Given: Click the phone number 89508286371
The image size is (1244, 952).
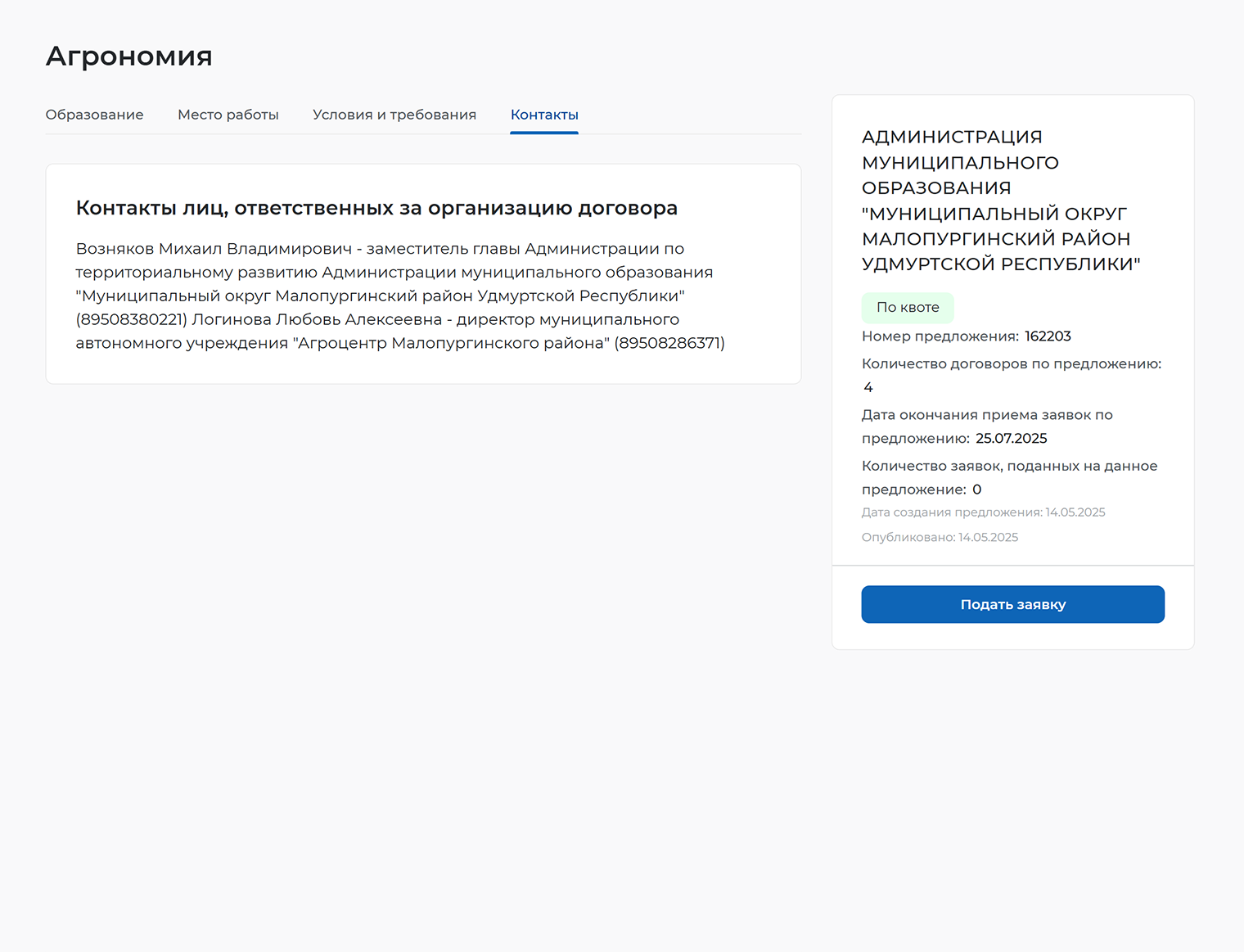Looking at the screenshot, I should click(669, 343).
